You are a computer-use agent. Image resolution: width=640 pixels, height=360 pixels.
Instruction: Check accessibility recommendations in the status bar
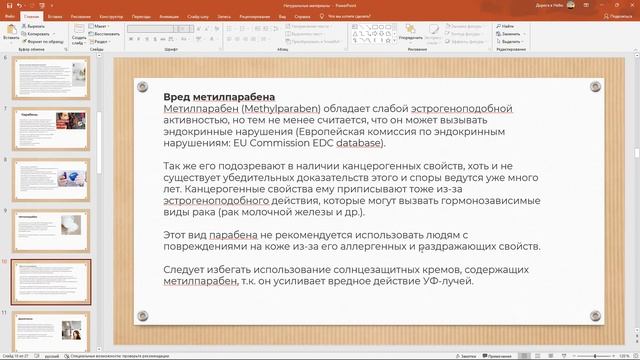tap(117, 356)
